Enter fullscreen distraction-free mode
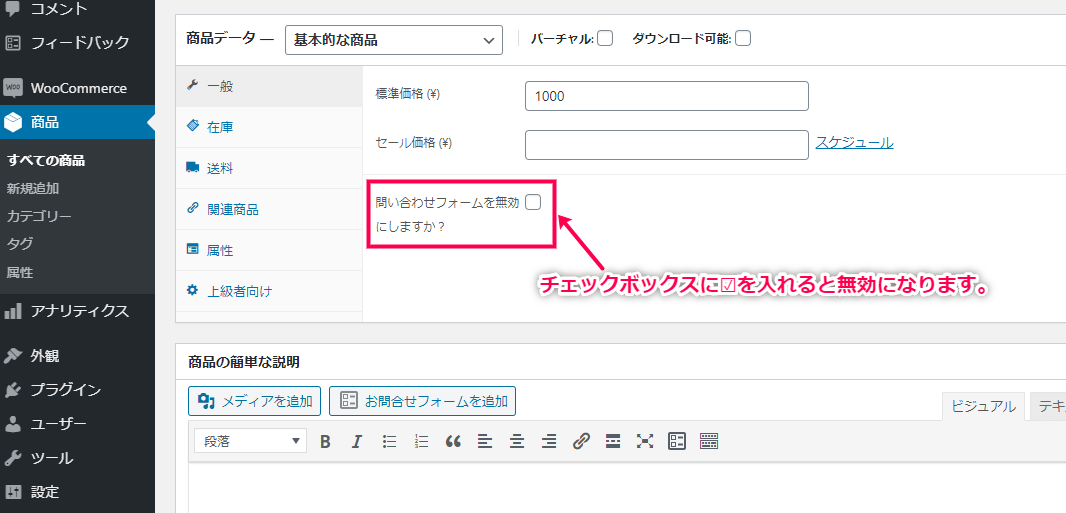Image resolution: width=1066 pixels, height=513 pixels. click(x=644, y=442)
